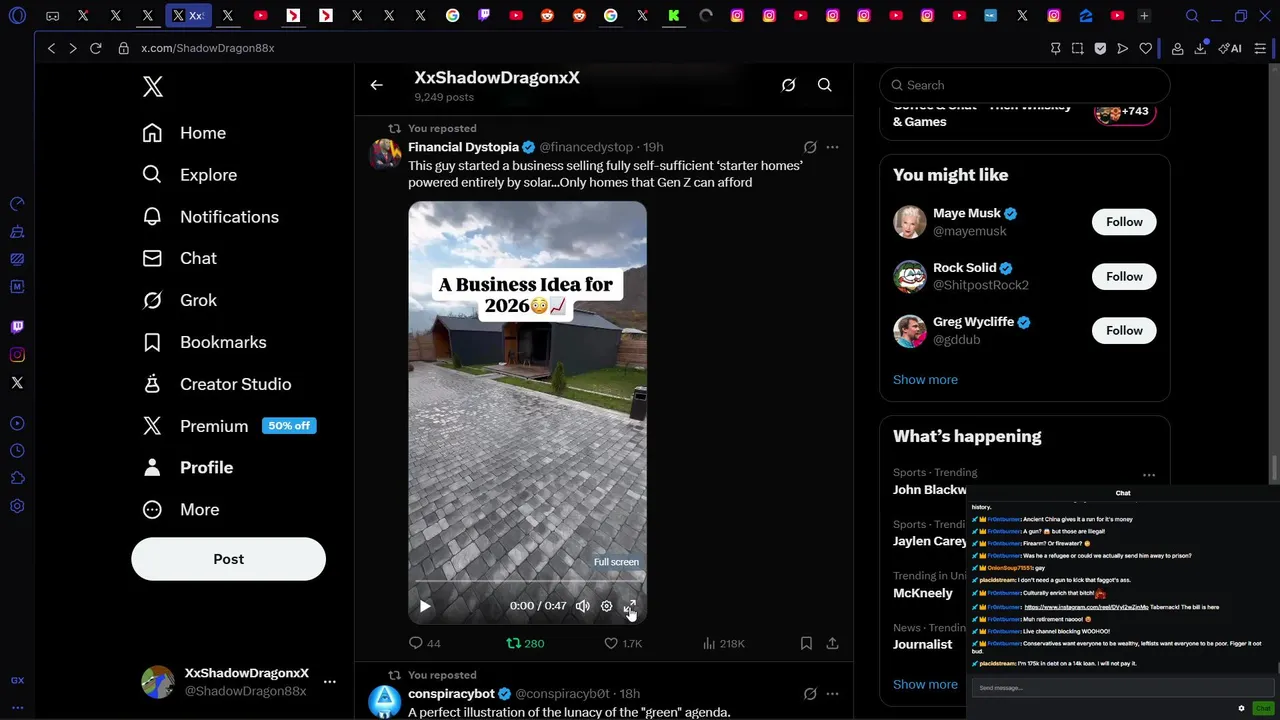The width and height of the screenshot is (1280, 720).
Task: Open chat overlay settings gear
Action: (x=1242, y=708)
